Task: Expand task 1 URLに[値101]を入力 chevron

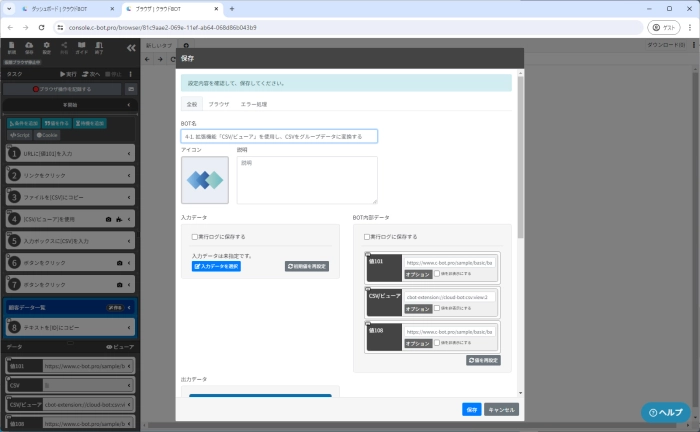Action: [x=130, y=153]
